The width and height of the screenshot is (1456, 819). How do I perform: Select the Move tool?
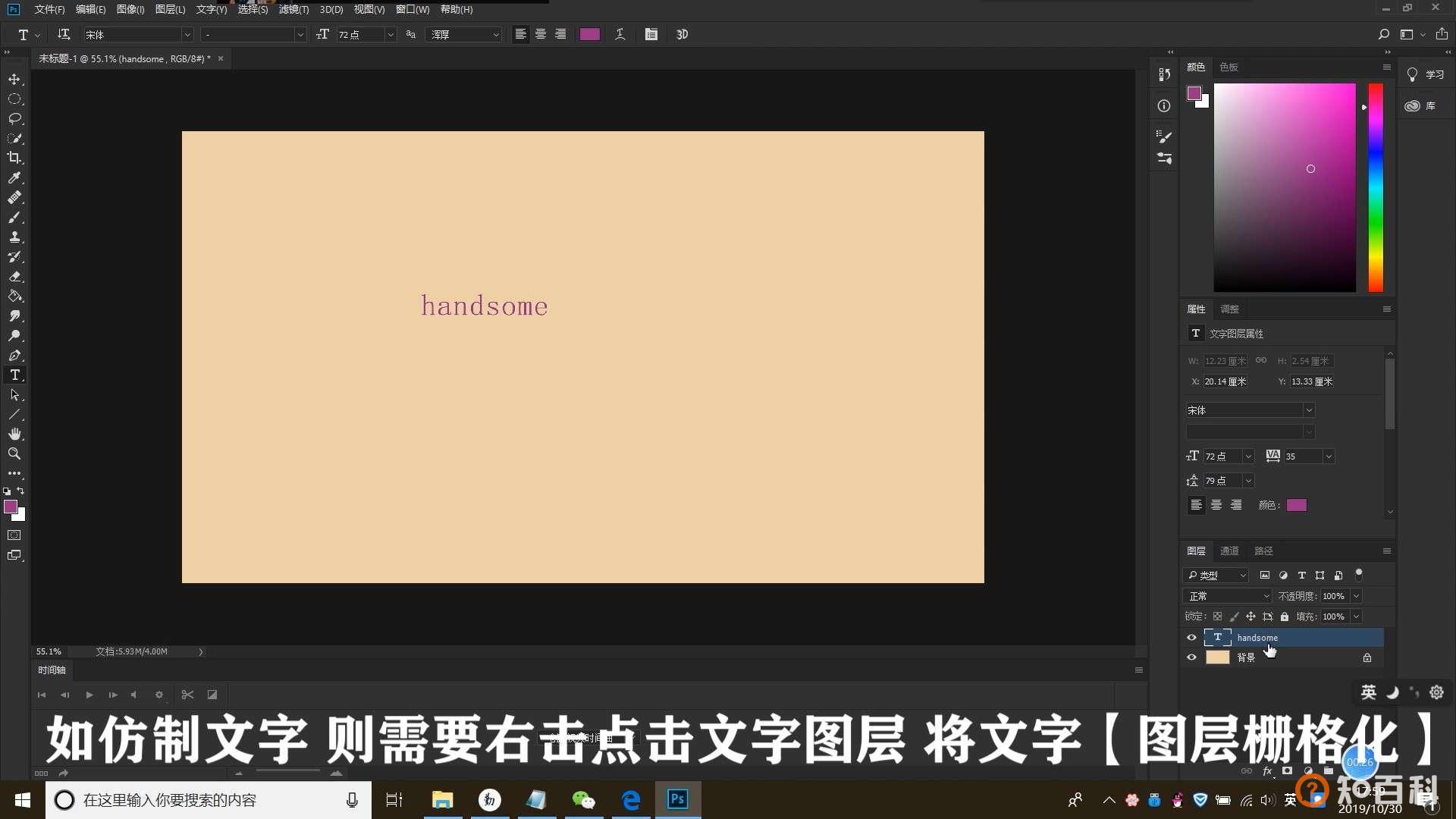[x=14, y=79]
